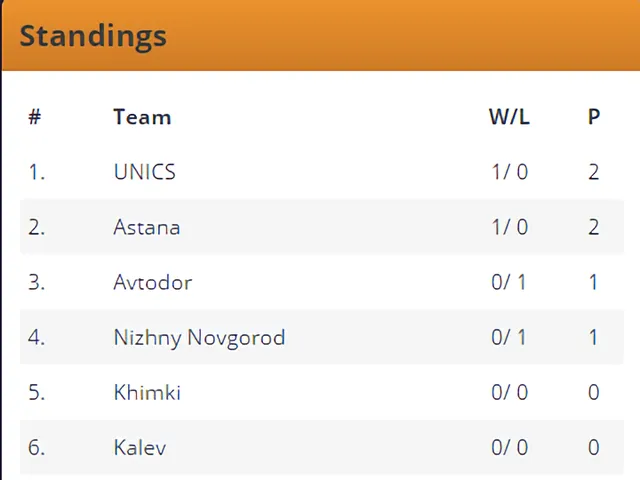Click the Khimki team name
Screen dimensions: 640x480
coord(147,392)
